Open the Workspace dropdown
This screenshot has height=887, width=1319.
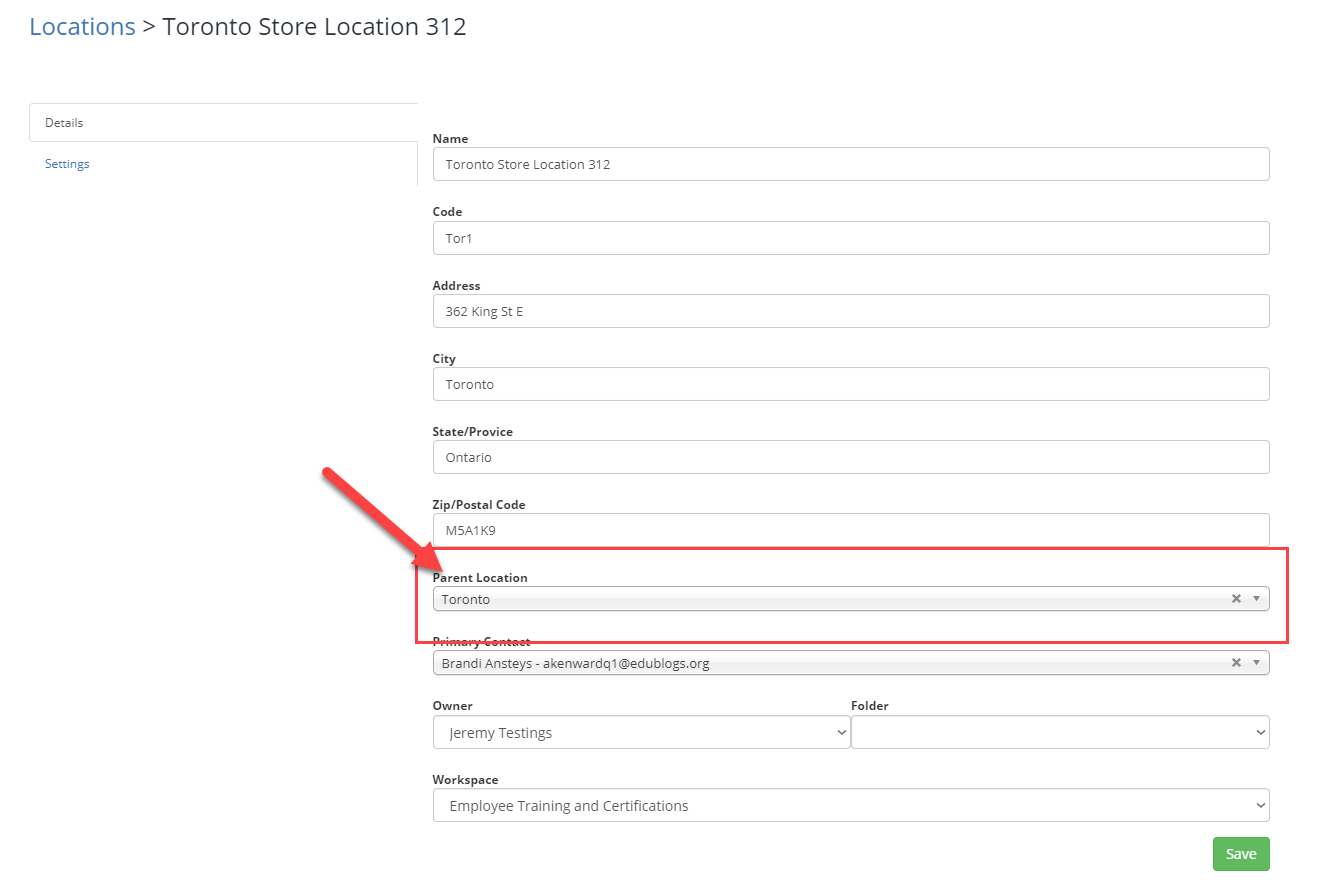851,805
